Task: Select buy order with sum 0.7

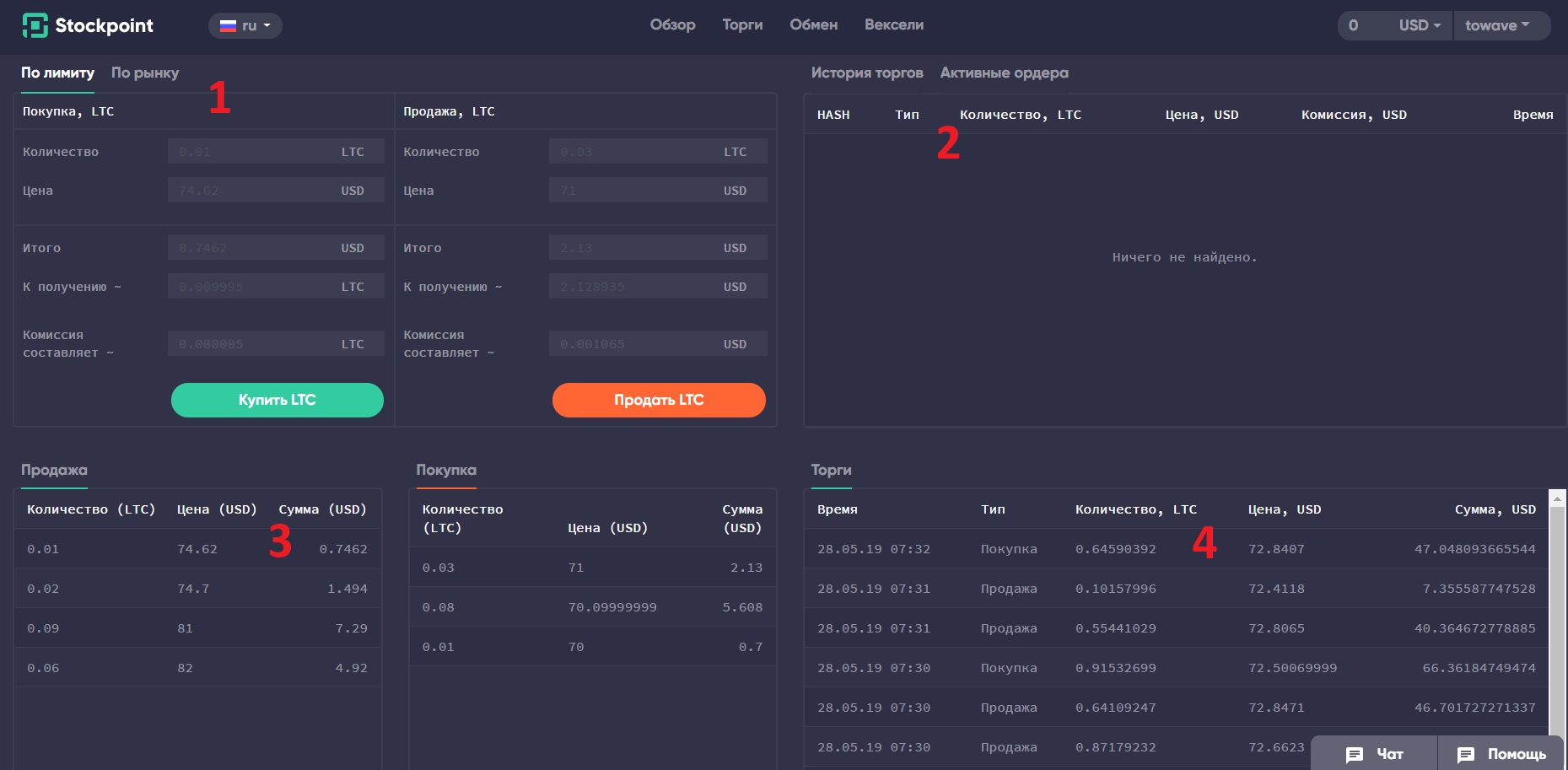Action: pyautogui.click(x=593, y=647)
